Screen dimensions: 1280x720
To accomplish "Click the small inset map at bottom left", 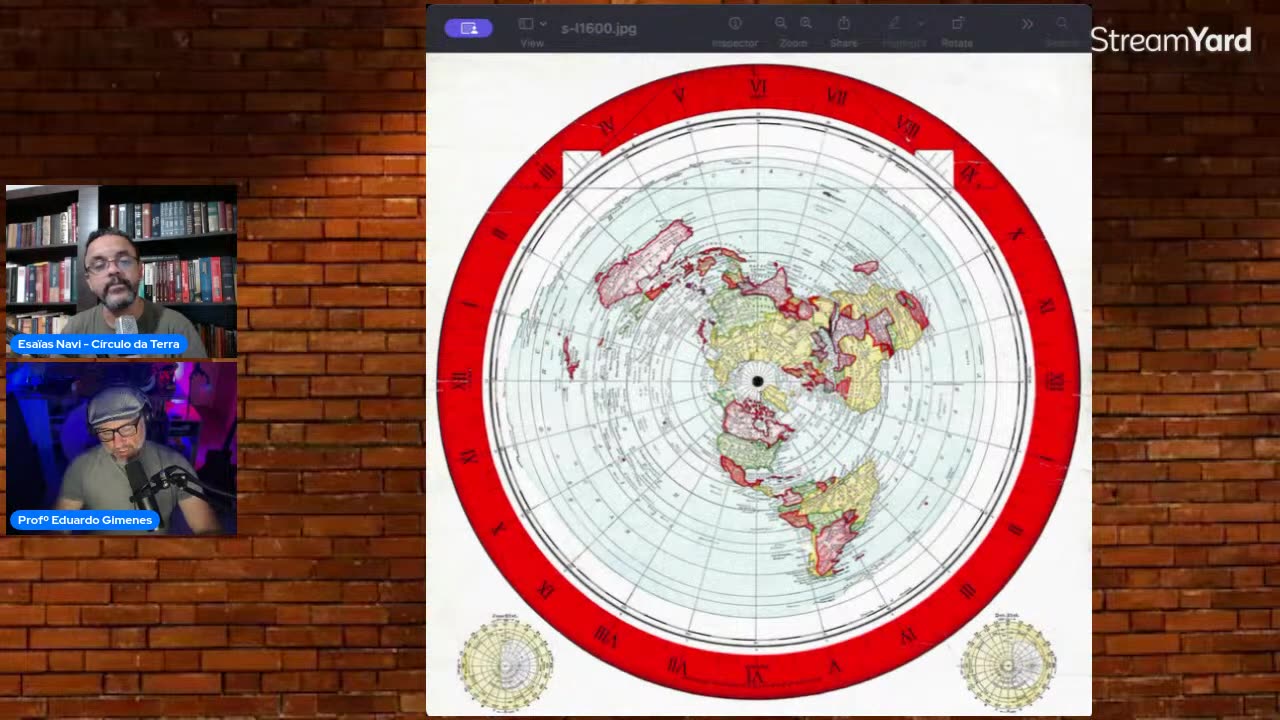I will click(x=506, y=663).
